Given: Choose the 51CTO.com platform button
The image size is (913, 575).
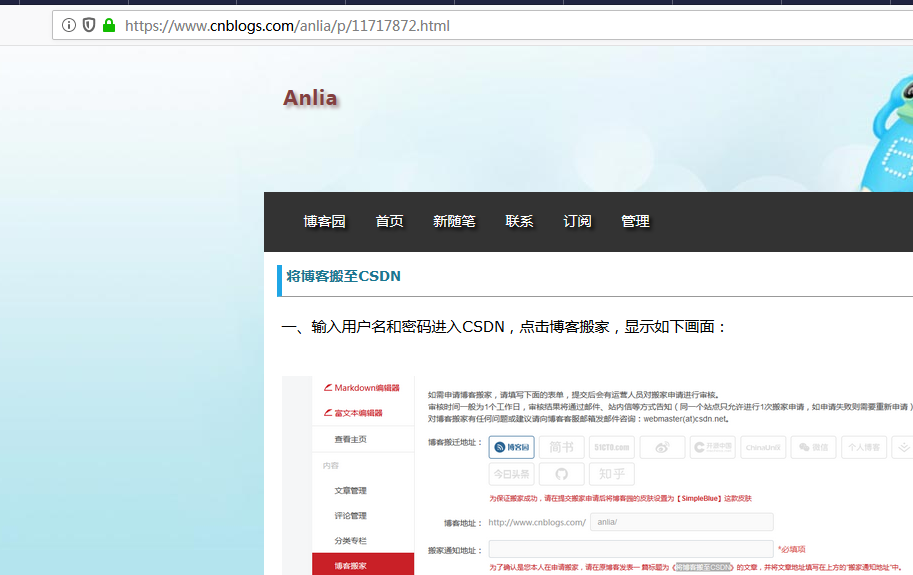Looking at the screenshot, I should pos(612,447).
